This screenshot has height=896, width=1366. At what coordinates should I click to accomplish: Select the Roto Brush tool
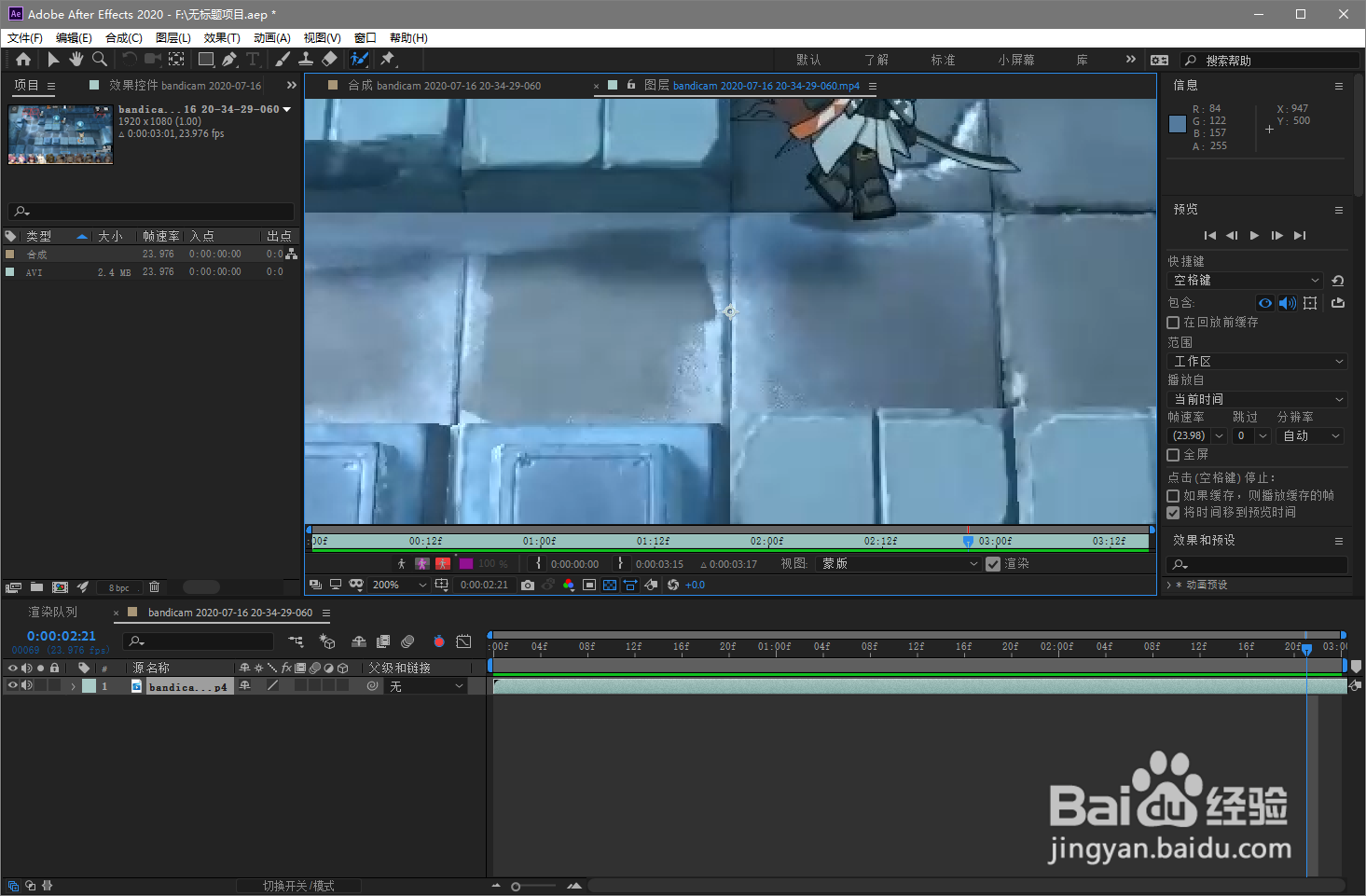pos(359,59)
